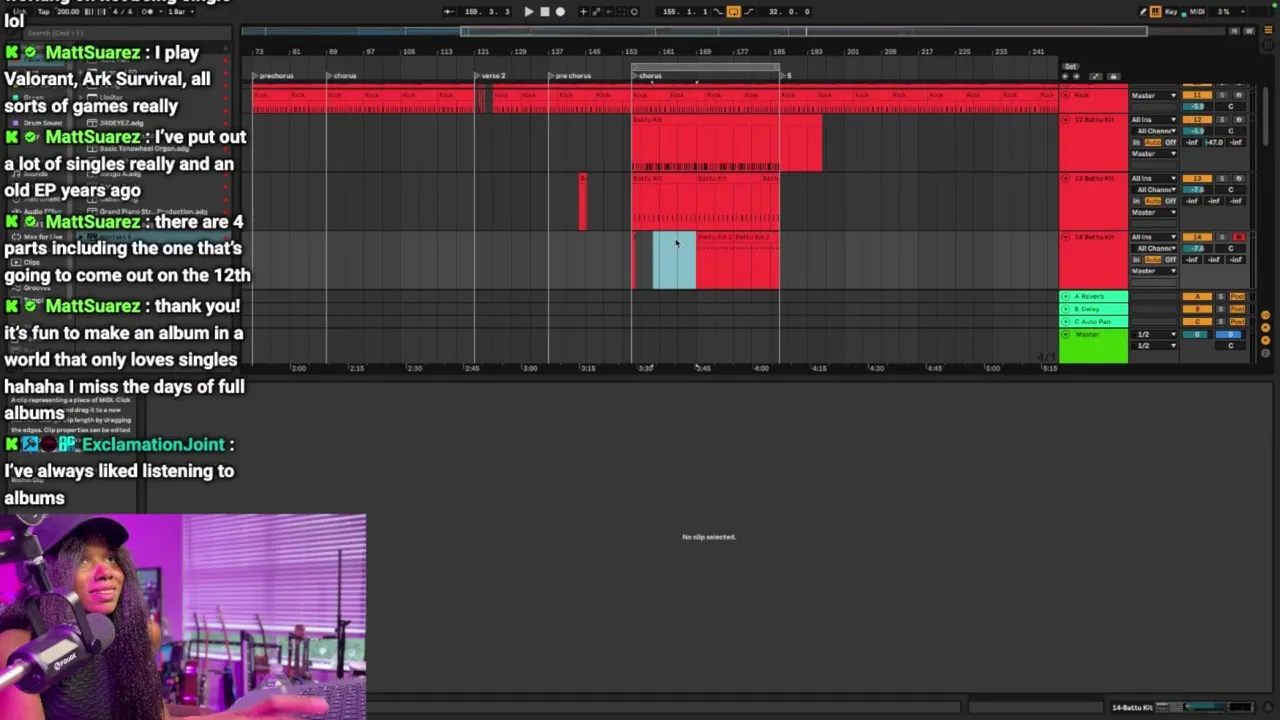Click the H optimize height button

coord(1234,31)
